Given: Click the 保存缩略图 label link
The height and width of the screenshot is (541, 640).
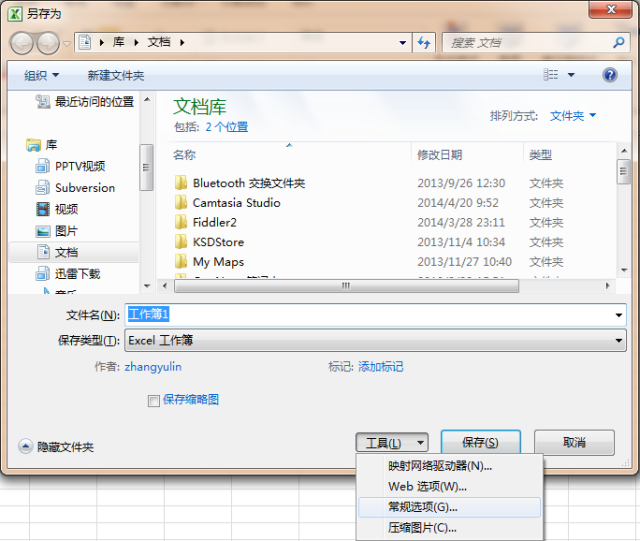Looking at the screenshot, I should click(191, 399).
